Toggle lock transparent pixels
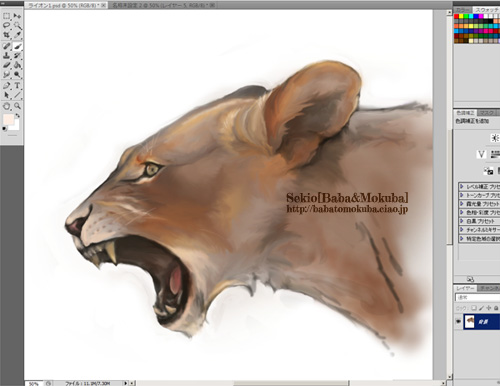This screenshot has width=500, height=386. pyautogui.click(x=474, y=308)
